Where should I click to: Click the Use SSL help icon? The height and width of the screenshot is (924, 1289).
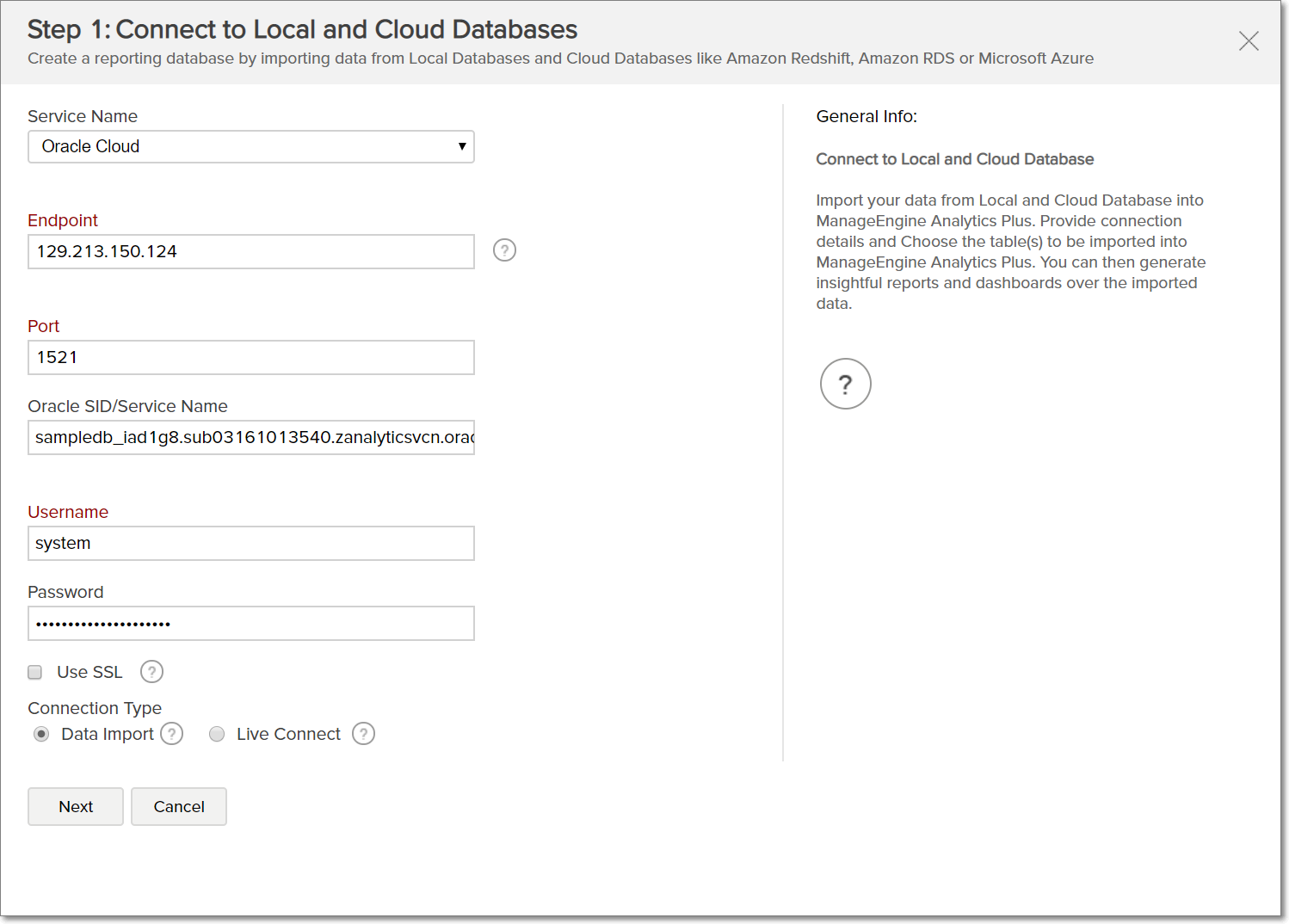[151, 672]
